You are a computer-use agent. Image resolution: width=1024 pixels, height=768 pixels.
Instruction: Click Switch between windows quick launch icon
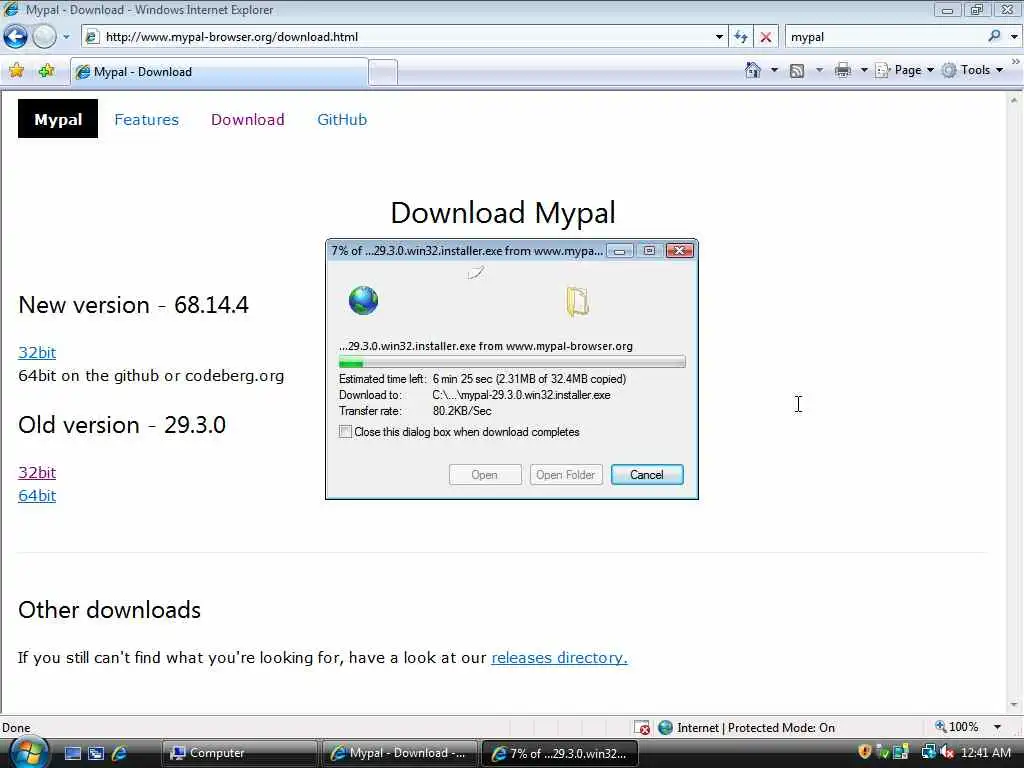(96, 753)
